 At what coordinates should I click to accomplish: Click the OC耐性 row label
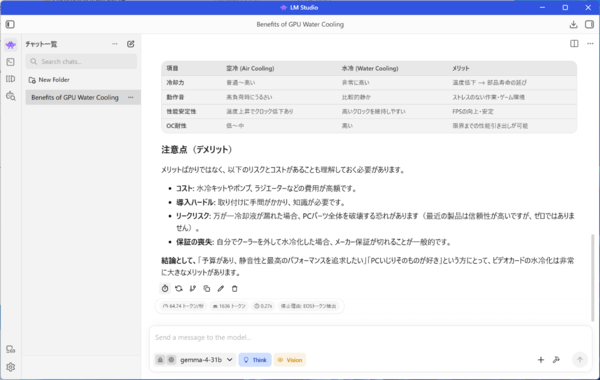click(x=176, y=126)
